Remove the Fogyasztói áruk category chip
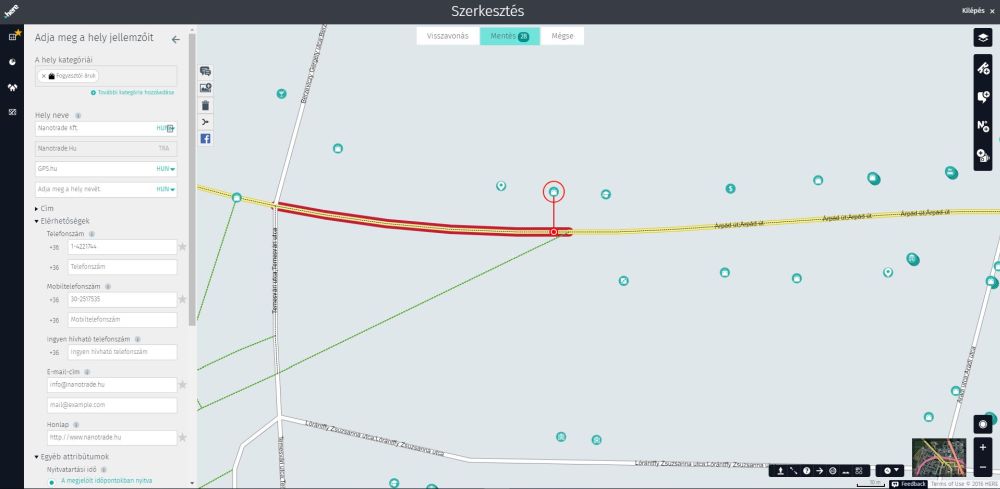Image resolution: width=1000 pixels, height=489 pixels. [x=43, y=76]
